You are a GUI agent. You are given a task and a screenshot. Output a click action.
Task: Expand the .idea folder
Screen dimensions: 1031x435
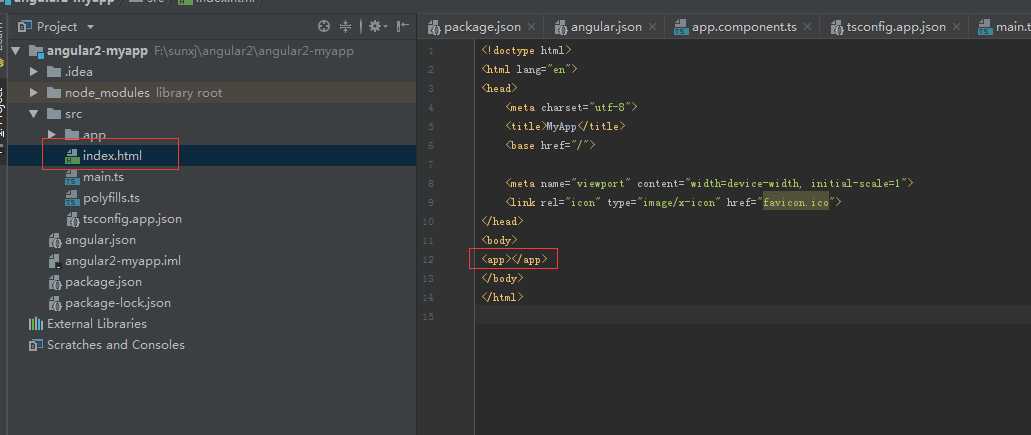[34, 72]
